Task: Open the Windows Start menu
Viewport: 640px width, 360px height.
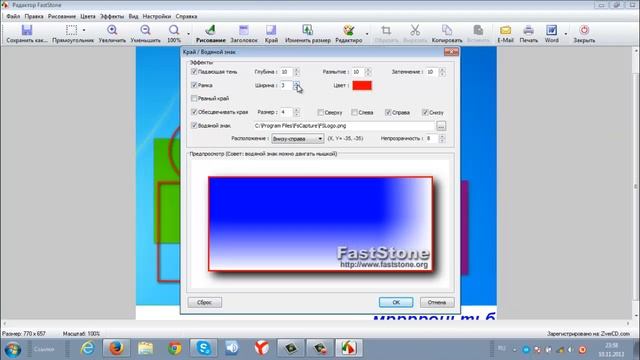Action: pyautogui.click(x=13, y=349)
